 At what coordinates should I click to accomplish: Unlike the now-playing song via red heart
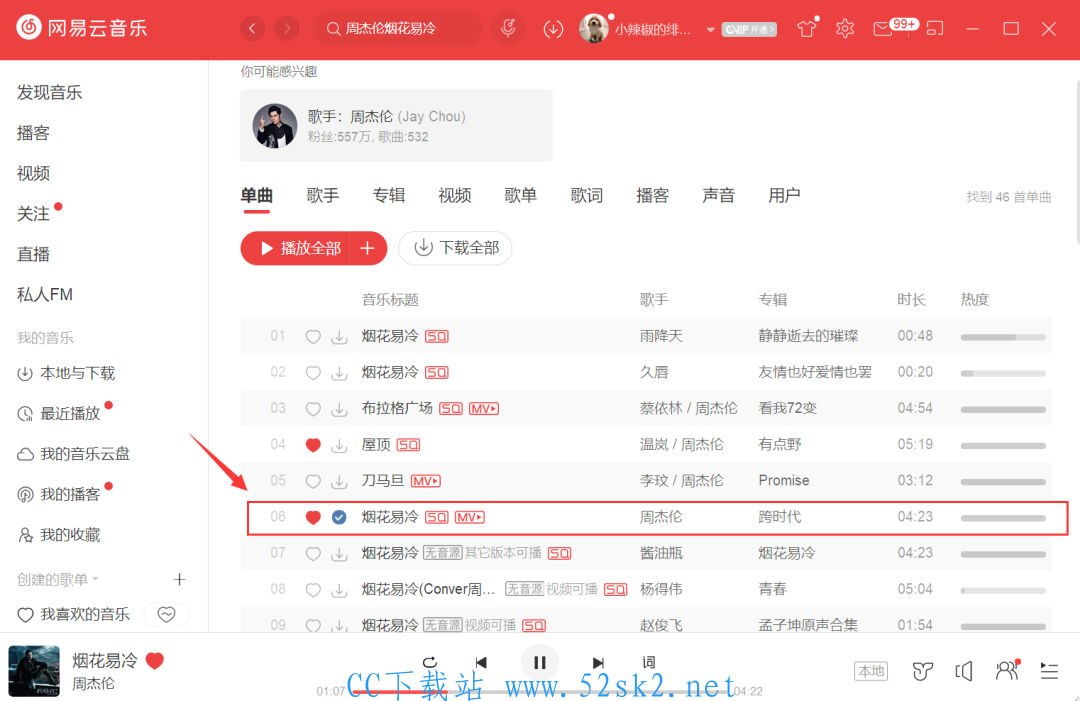pos(155,661)
